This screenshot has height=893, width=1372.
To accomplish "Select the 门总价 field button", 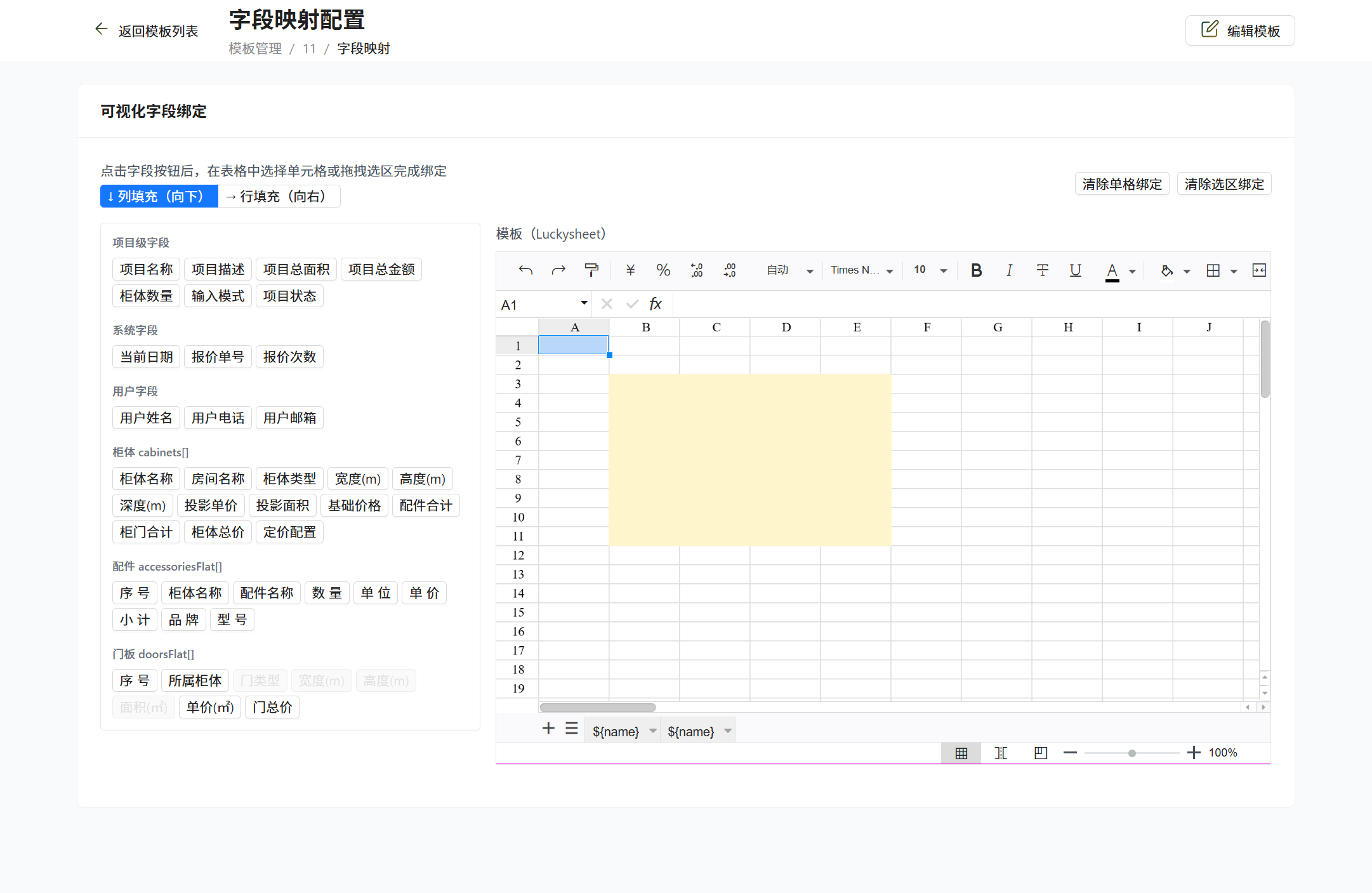I will click(272, 707).
